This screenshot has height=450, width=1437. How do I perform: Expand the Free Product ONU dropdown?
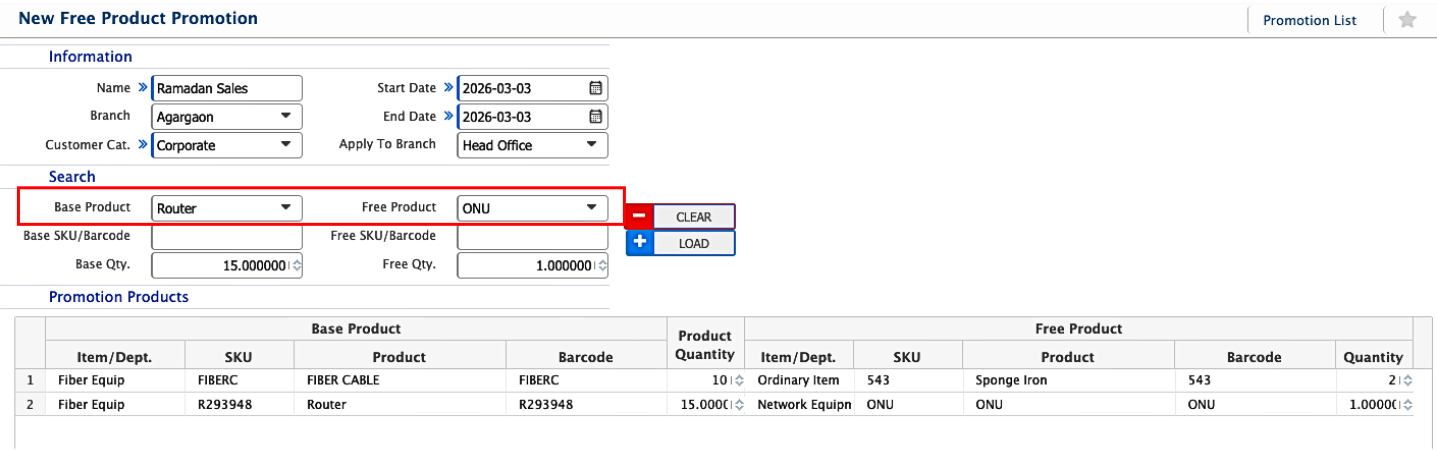click(x=532, y=208)
